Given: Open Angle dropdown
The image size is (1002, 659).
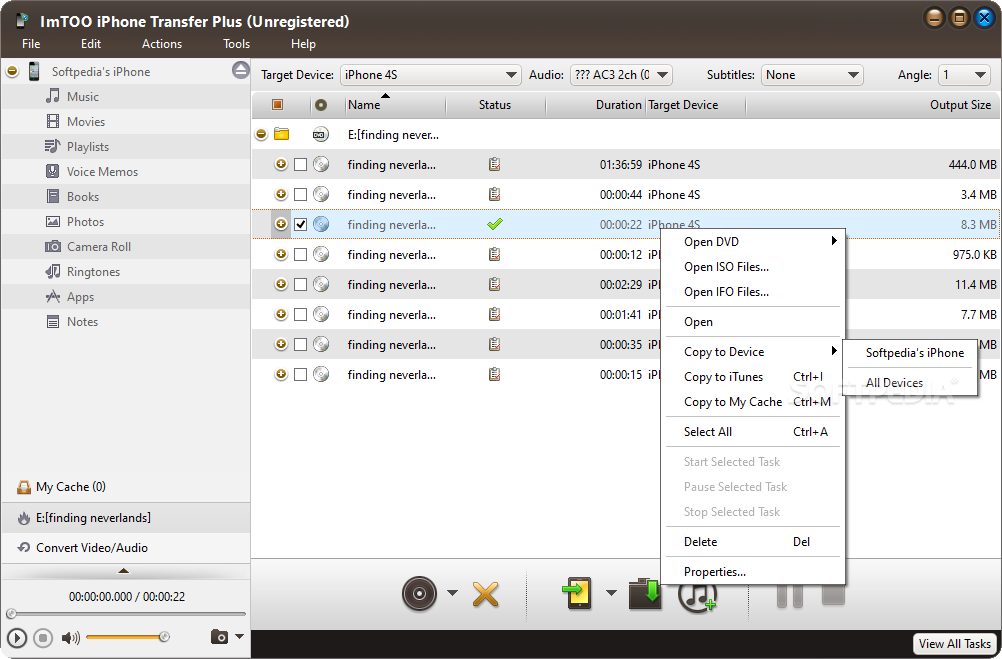Looking at the screenshot, I should coord(964,75).
